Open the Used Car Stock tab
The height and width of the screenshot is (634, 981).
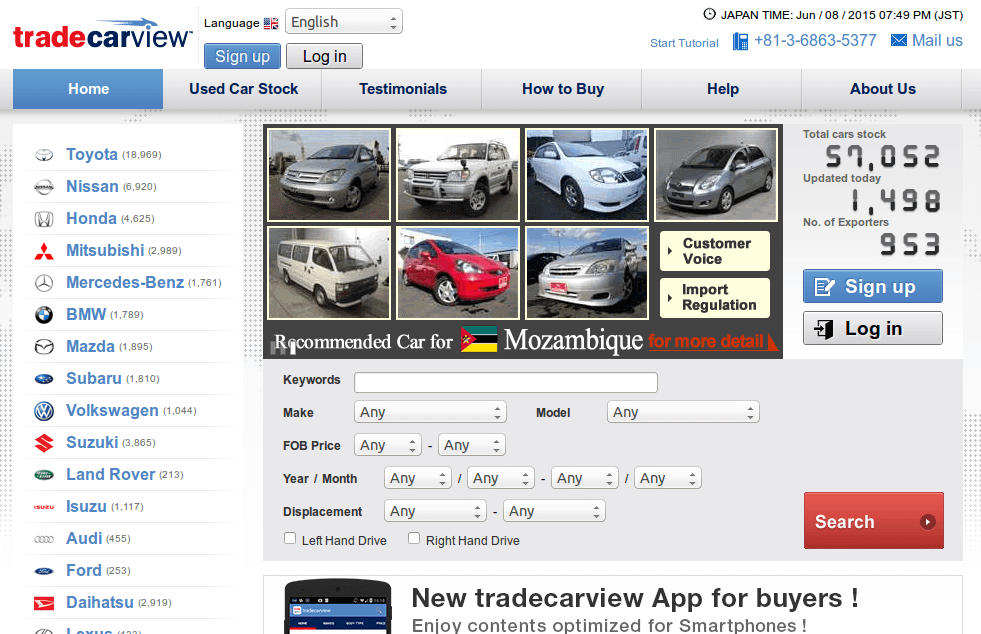point(243,89)
